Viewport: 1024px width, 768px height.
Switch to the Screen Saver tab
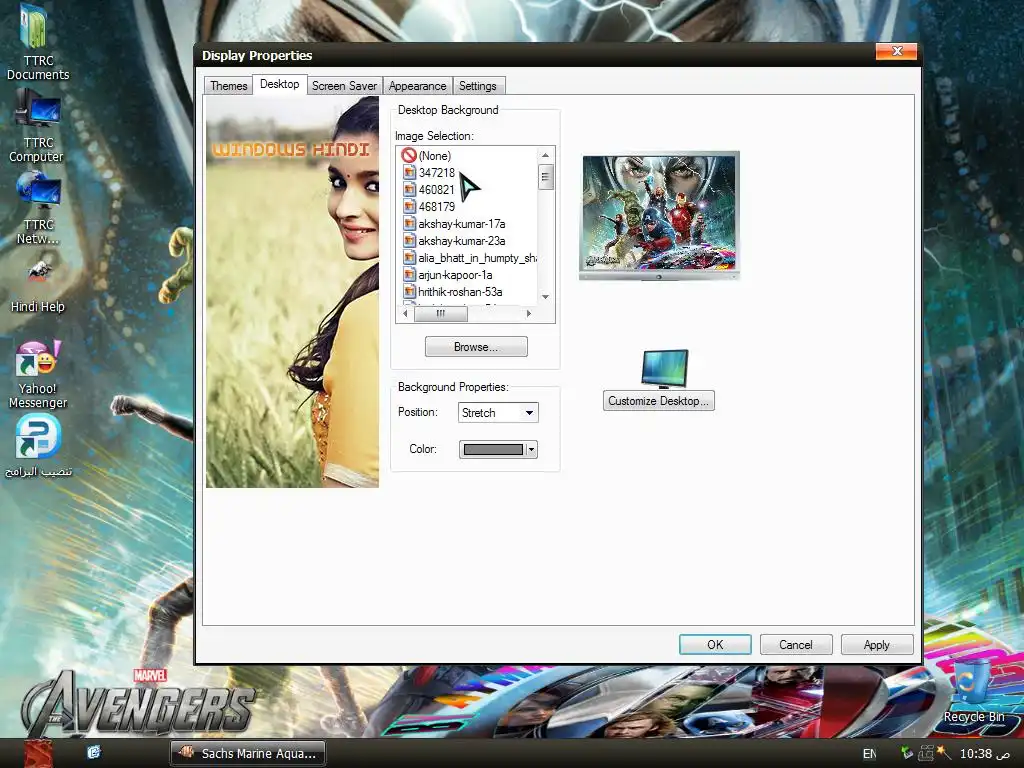pyautogui.click(x=344, y=86)
